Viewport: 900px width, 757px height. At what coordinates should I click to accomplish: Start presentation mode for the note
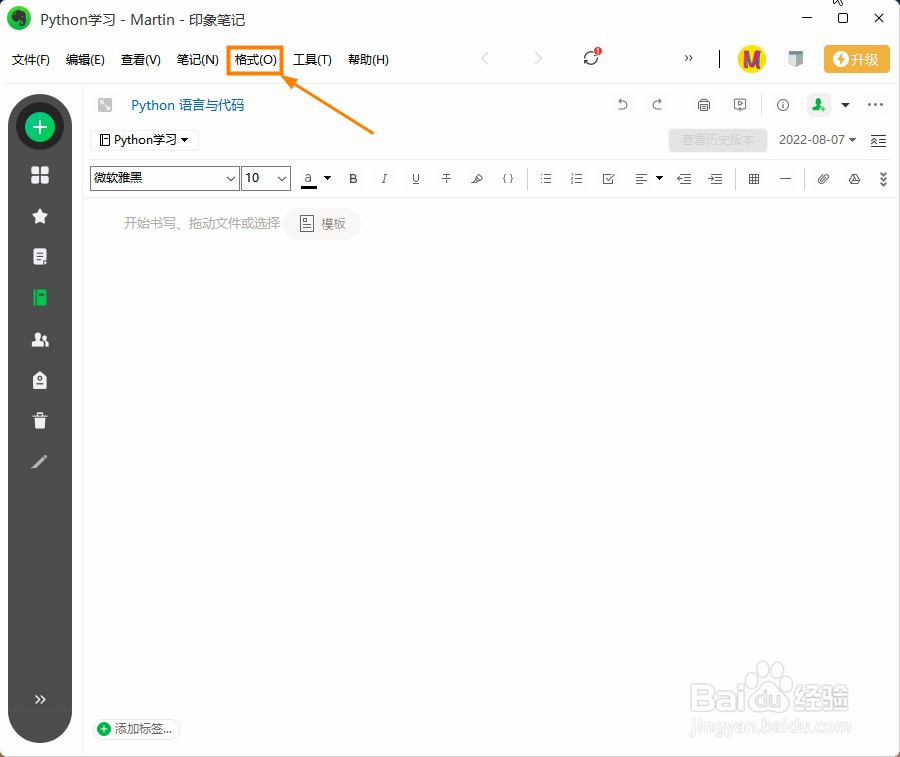coord(740,104)
